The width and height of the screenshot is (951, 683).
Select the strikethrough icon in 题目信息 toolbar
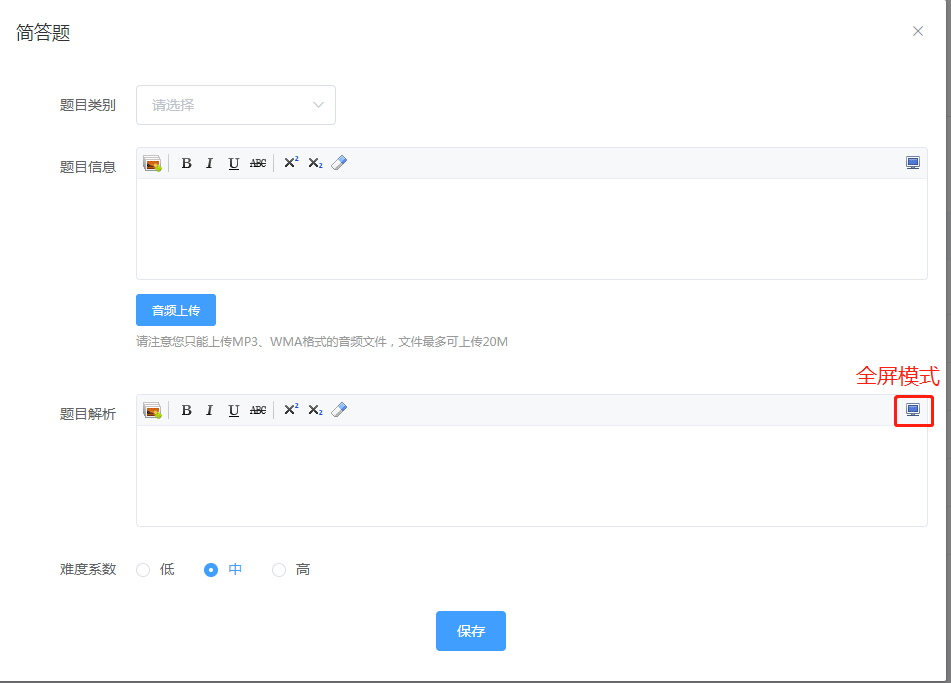(x=257, y=162)
